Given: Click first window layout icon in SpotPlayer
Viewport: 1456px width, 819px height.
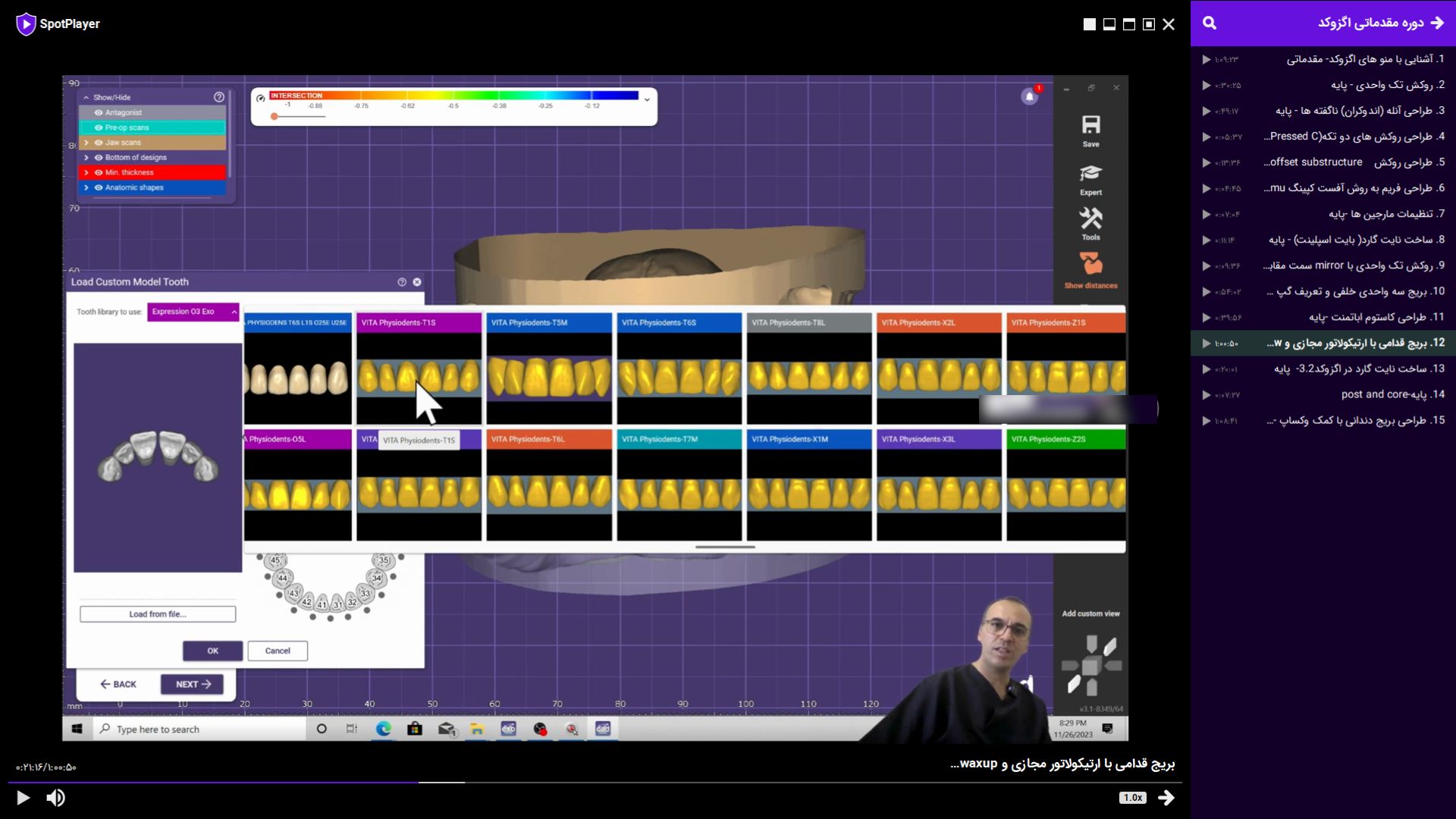Looking at the screenshot, I should [x=1089, y=24].
